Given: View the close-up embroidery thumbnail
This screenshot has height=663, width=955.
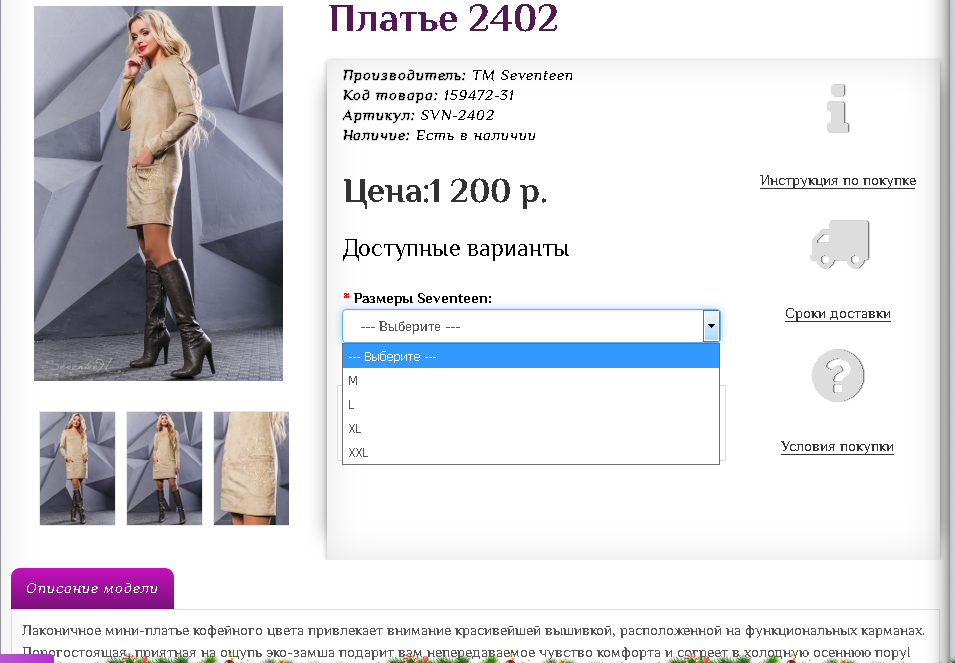Looking at the screenshot, I should pos(251,468).
